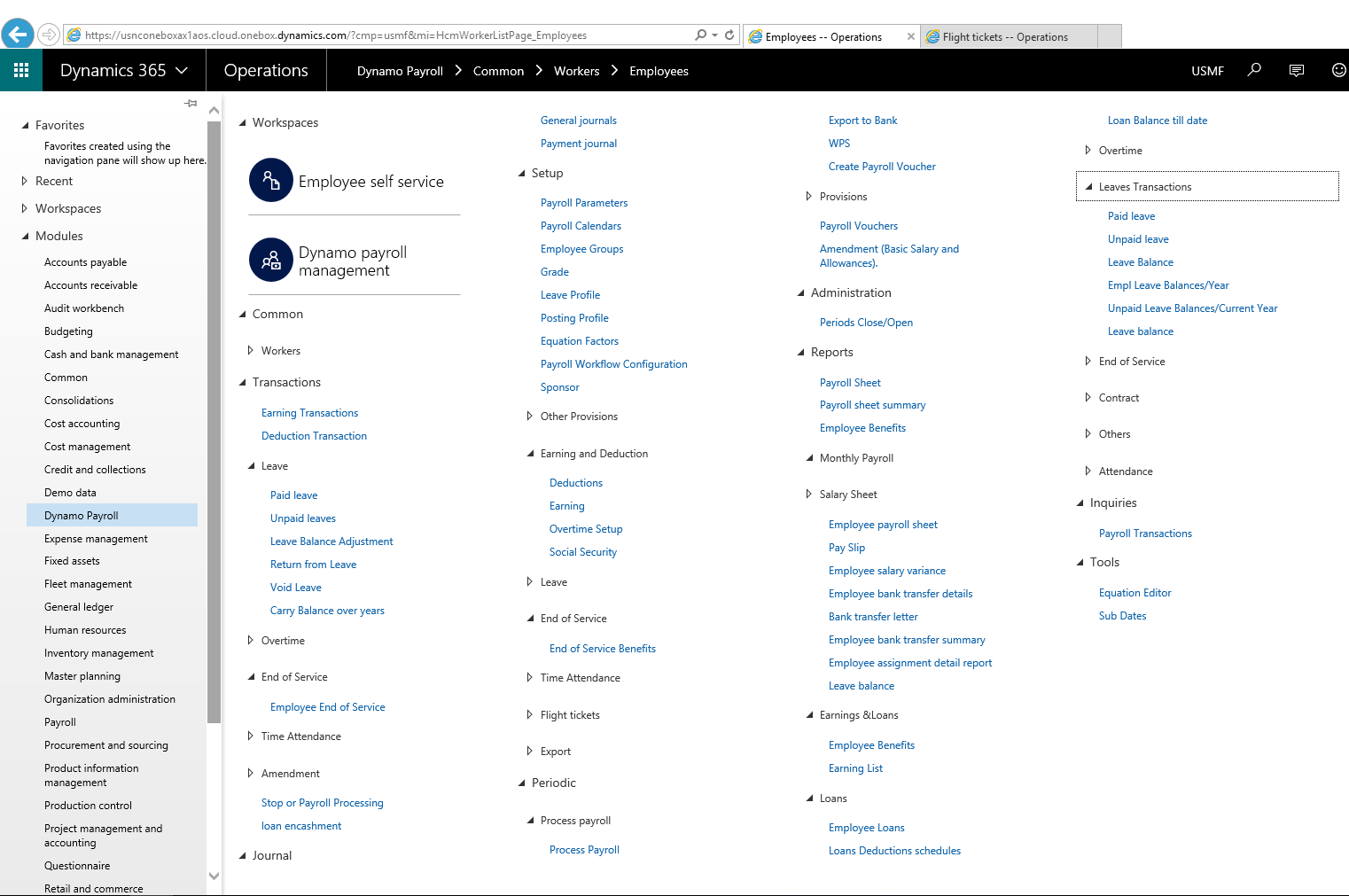Open the Accounts payable module

(x=85, y=262)
